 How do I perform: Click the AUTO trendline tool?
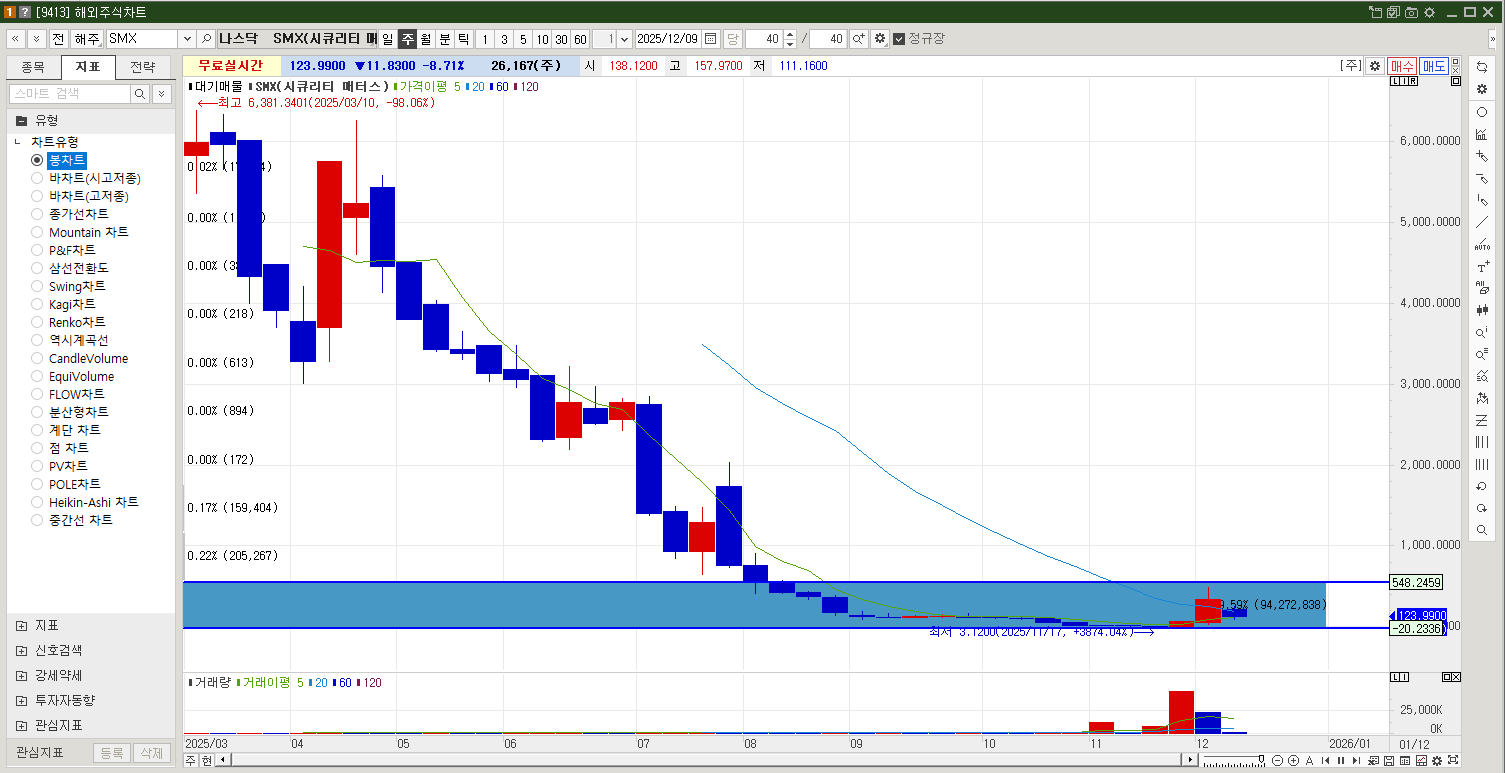(1482, 244)
